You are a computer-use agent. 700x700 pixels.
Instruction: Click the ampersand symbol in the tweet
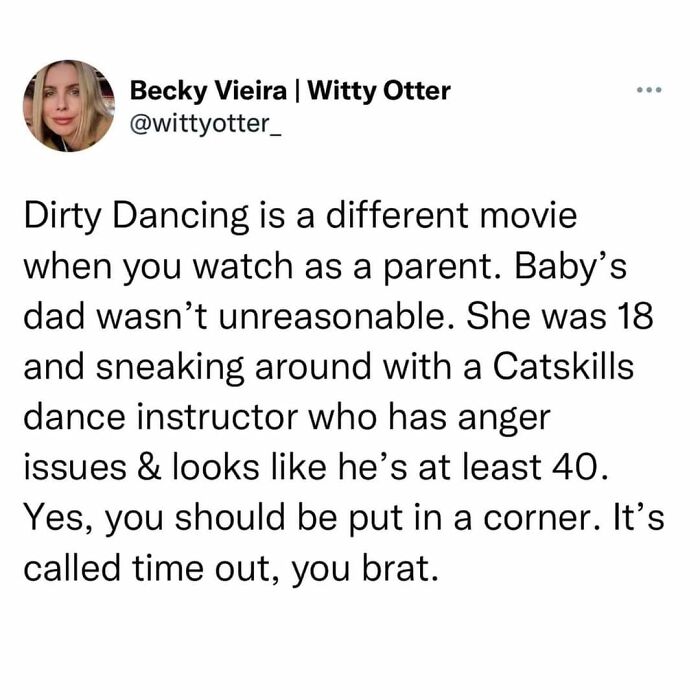click(150, 467)
